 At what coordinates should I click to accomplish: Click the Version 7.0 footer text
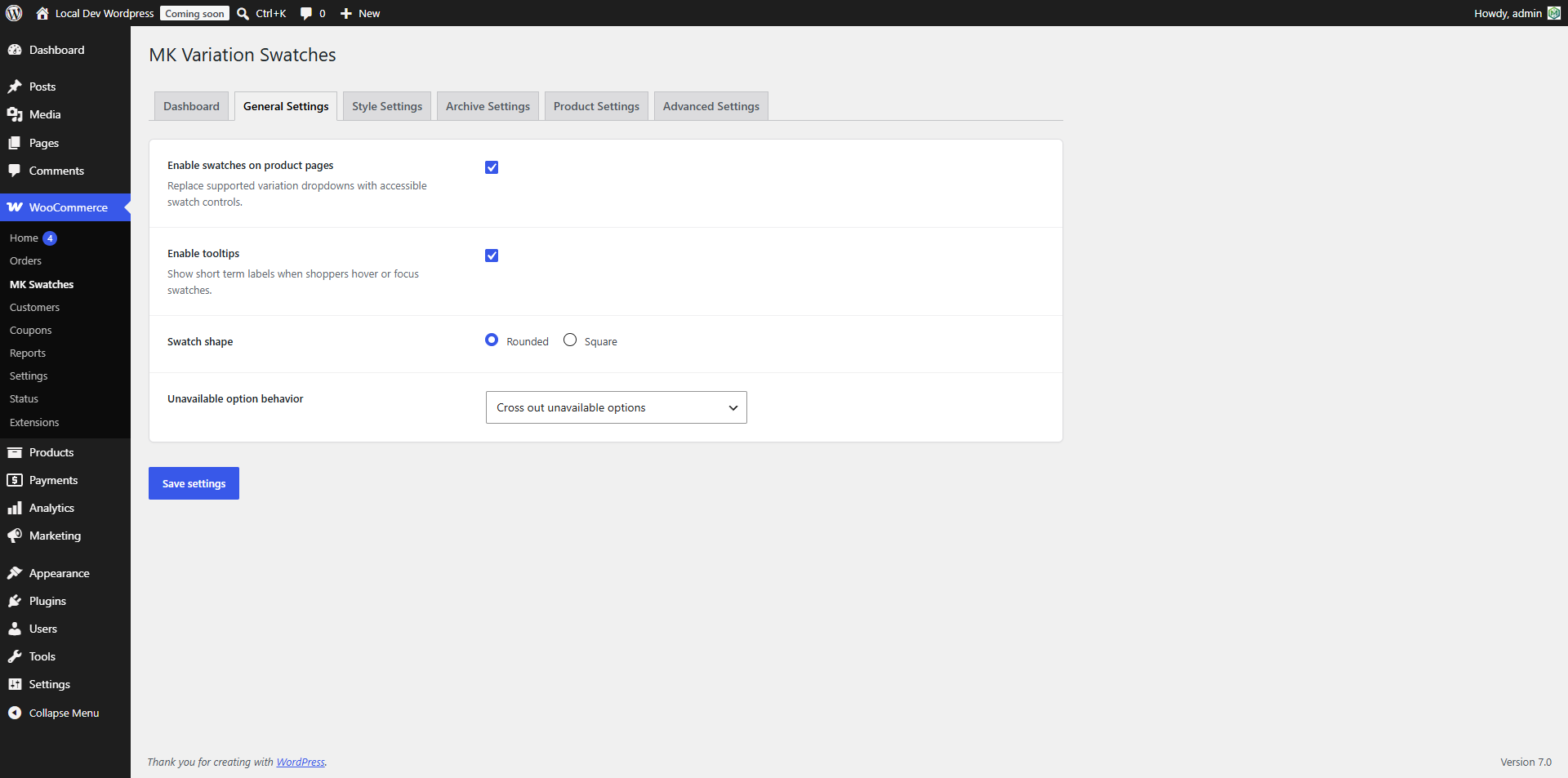point(1526,762)
